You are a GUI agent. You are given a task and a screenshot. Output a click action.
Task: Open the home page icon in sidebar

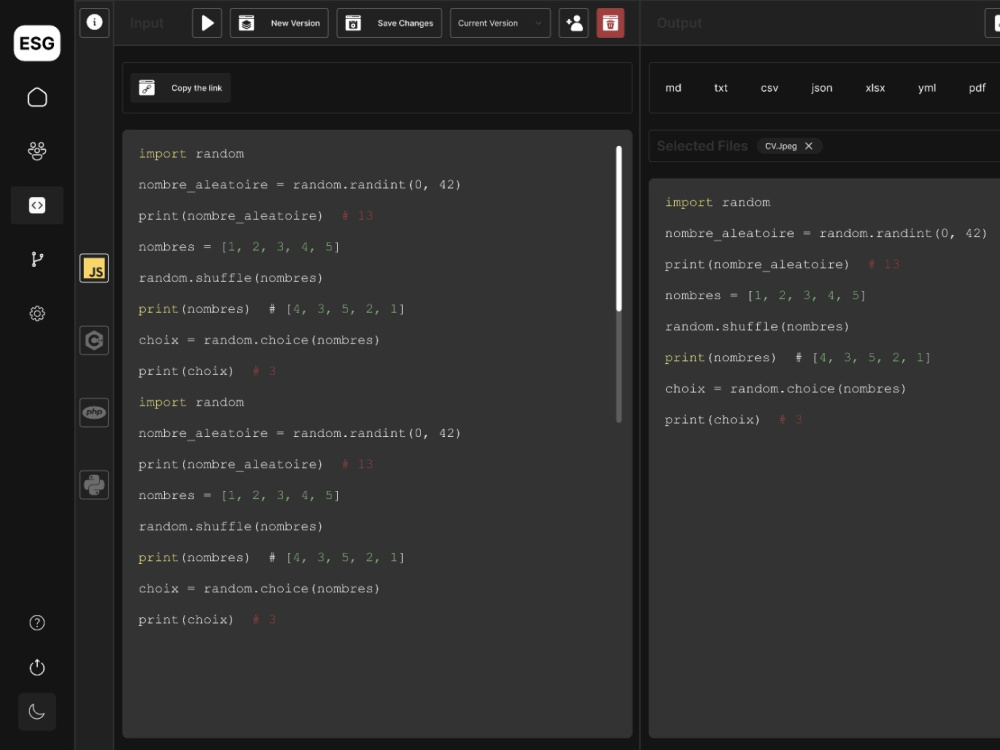[x=37, y=98]
